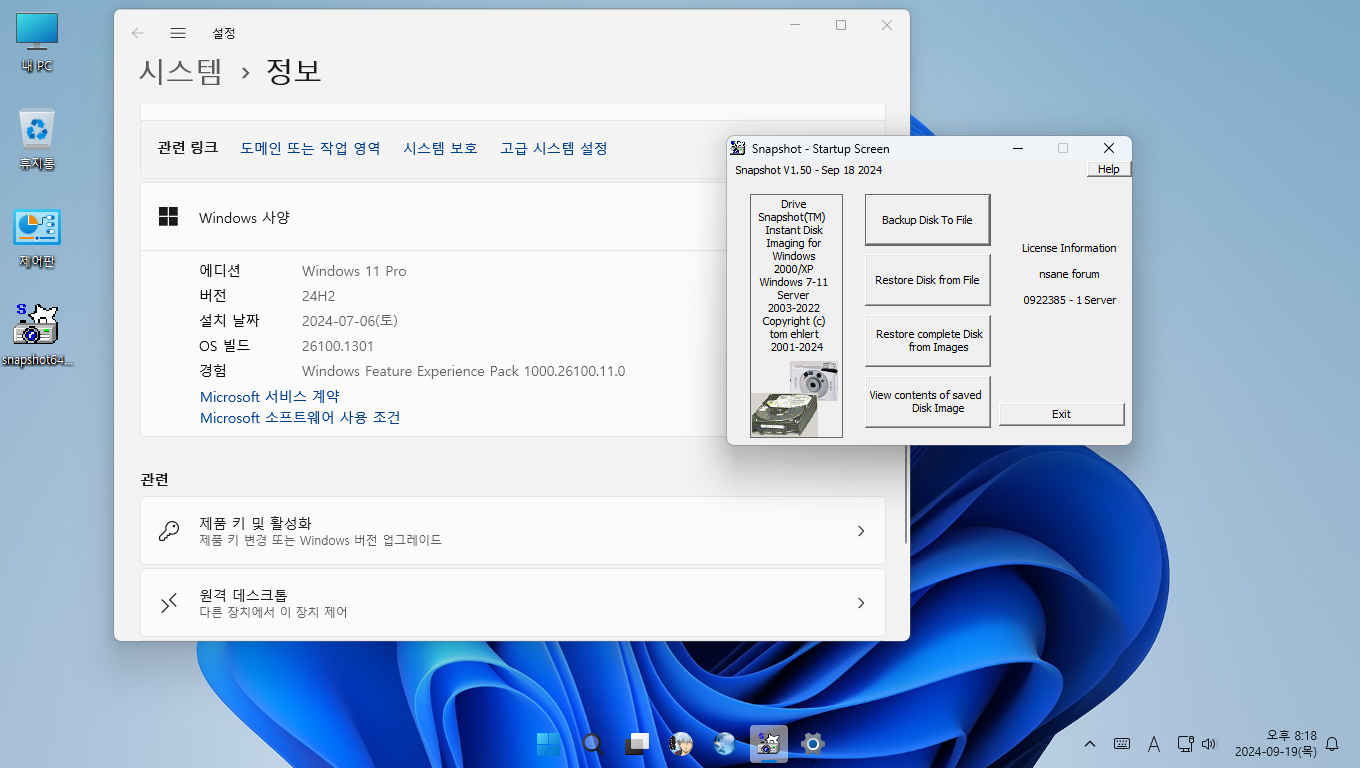
Task: Click the License Information label
Action: (x=1069, y=248)
